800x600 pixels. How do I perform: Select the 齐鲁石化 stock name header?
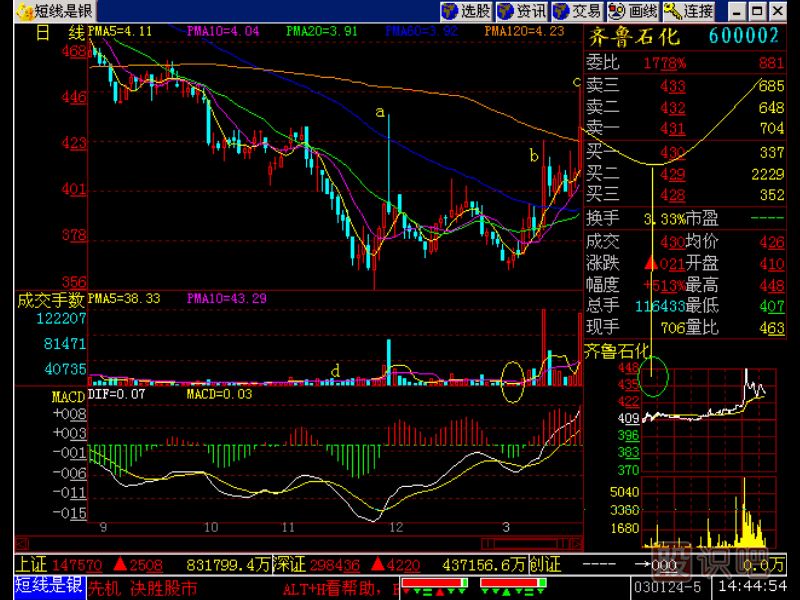(x=633, y=37)
